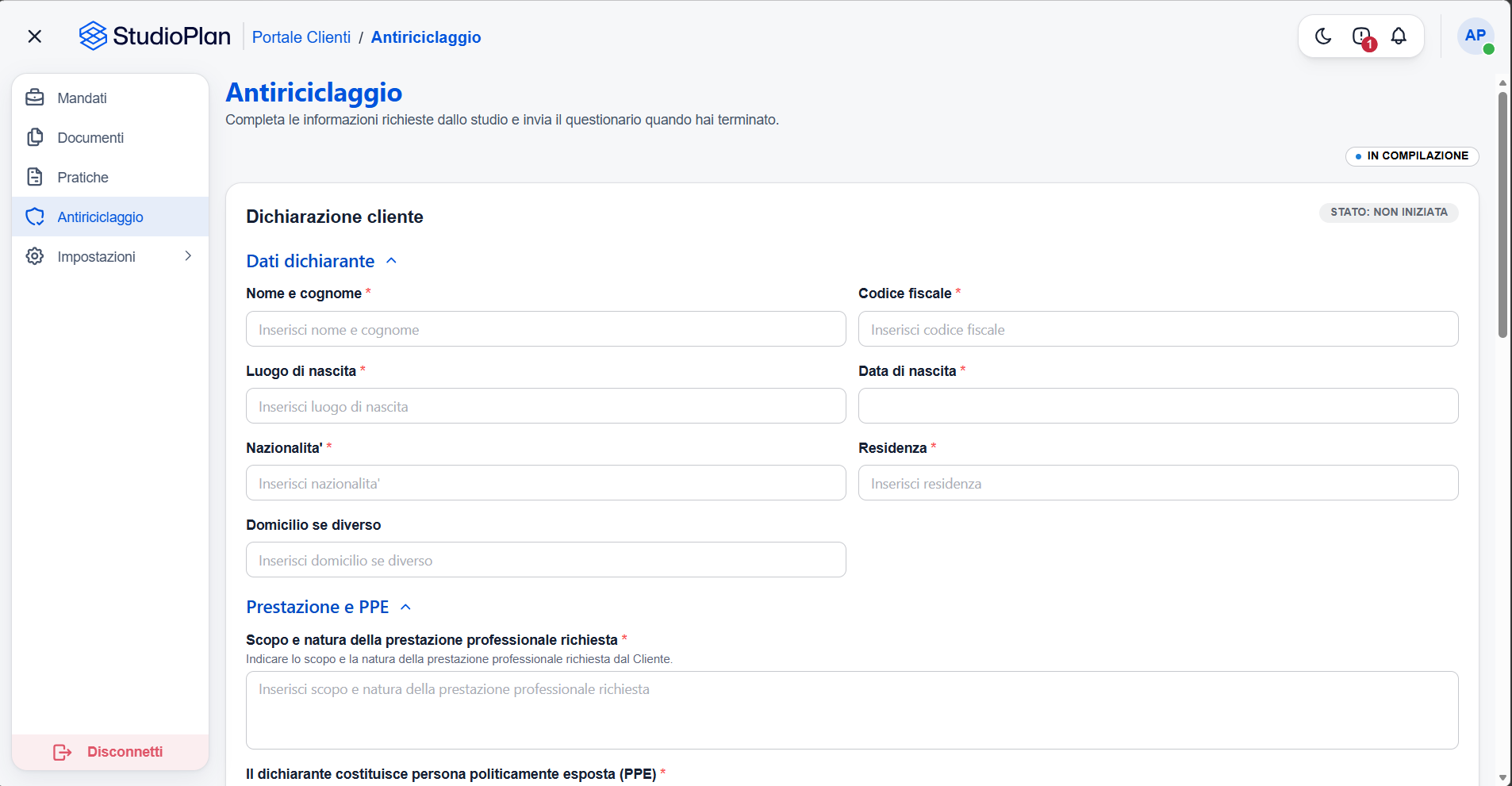The width and height of the screenshot is (1512, 786).
Task: Click the Impostazioni menu label
Action: (96, 256)
